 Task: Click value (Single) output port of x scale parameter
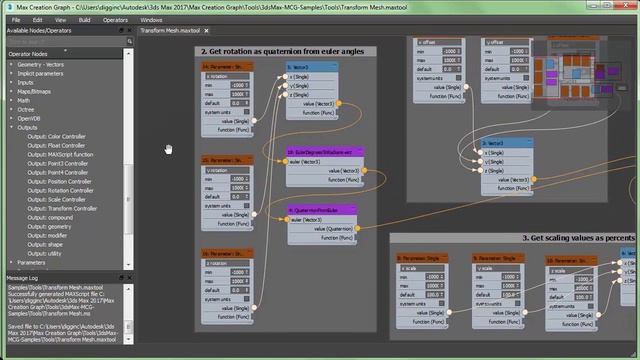click(449, 313)
